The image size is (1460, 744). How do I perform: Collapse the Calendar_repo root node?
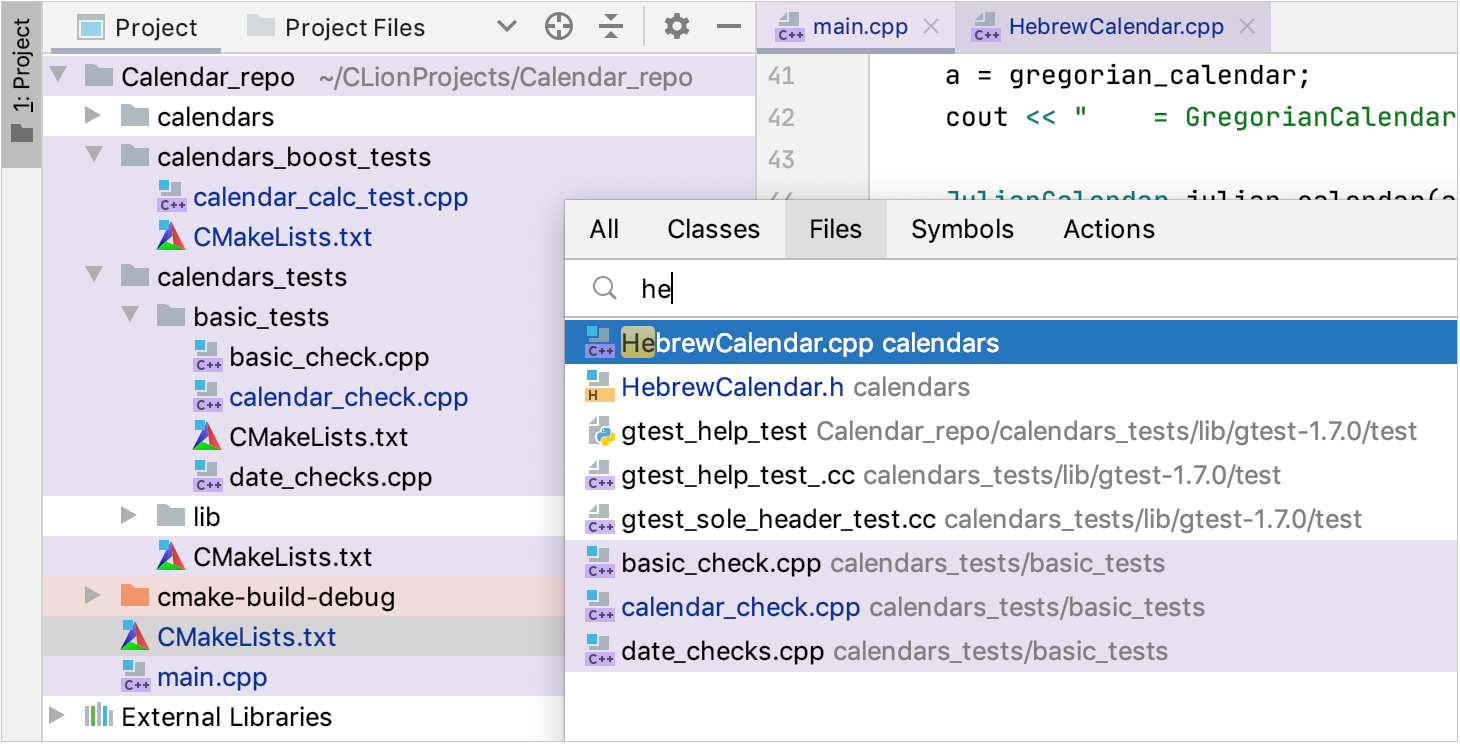[x=57, y=76]
